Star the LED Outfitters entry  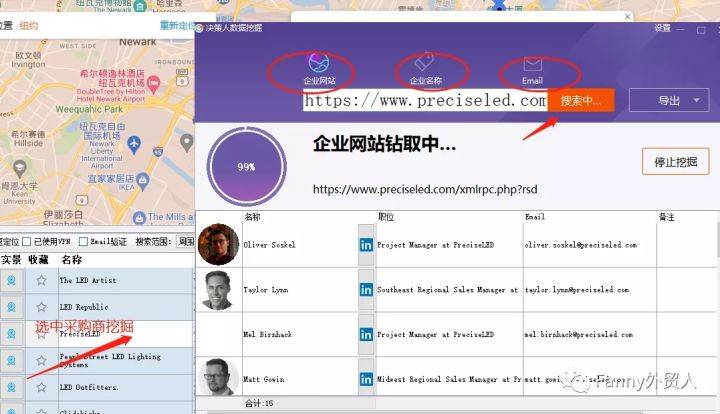[41, 387]
